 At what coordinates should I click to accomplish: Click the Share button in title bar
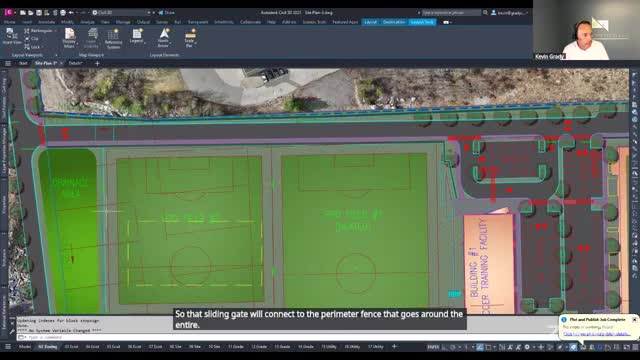167,13
